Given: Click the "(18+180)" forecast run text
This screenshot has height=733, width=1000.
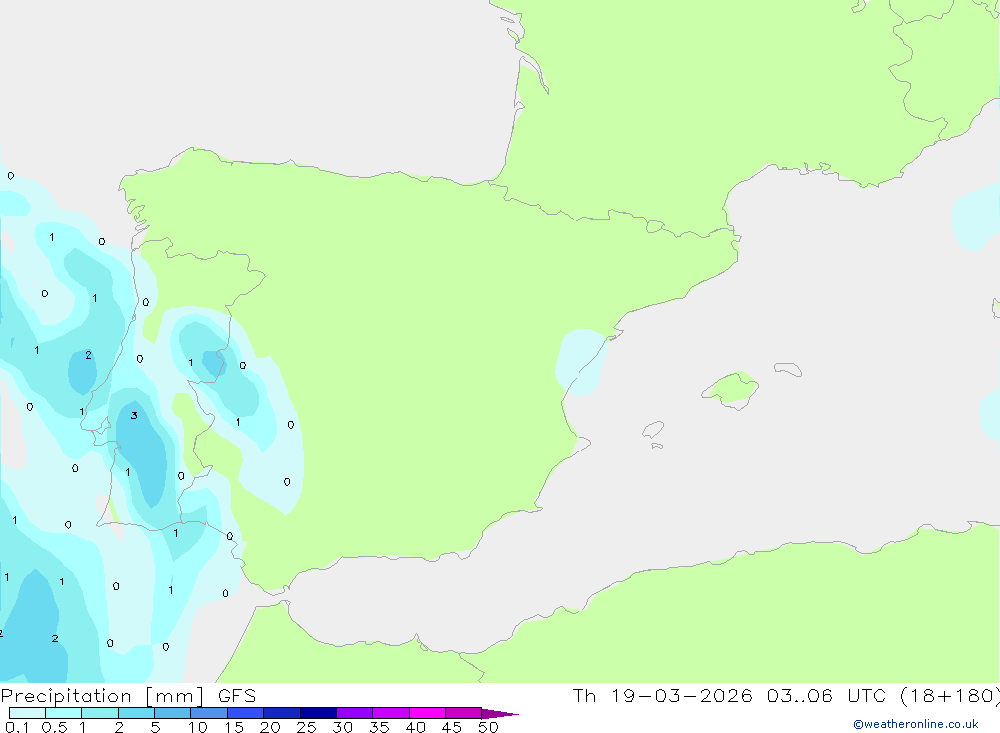Looking at the screenshot, I should coord(950,696).
